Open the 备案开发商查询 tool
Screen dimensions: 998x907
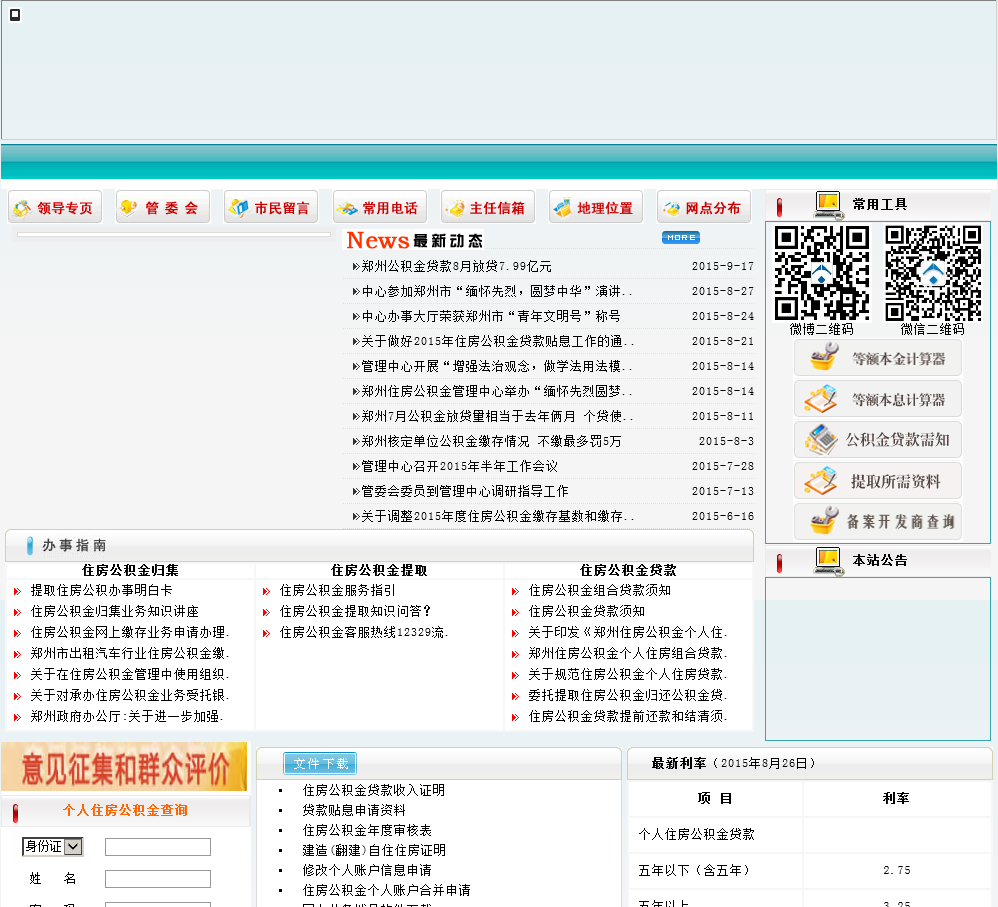877,522
